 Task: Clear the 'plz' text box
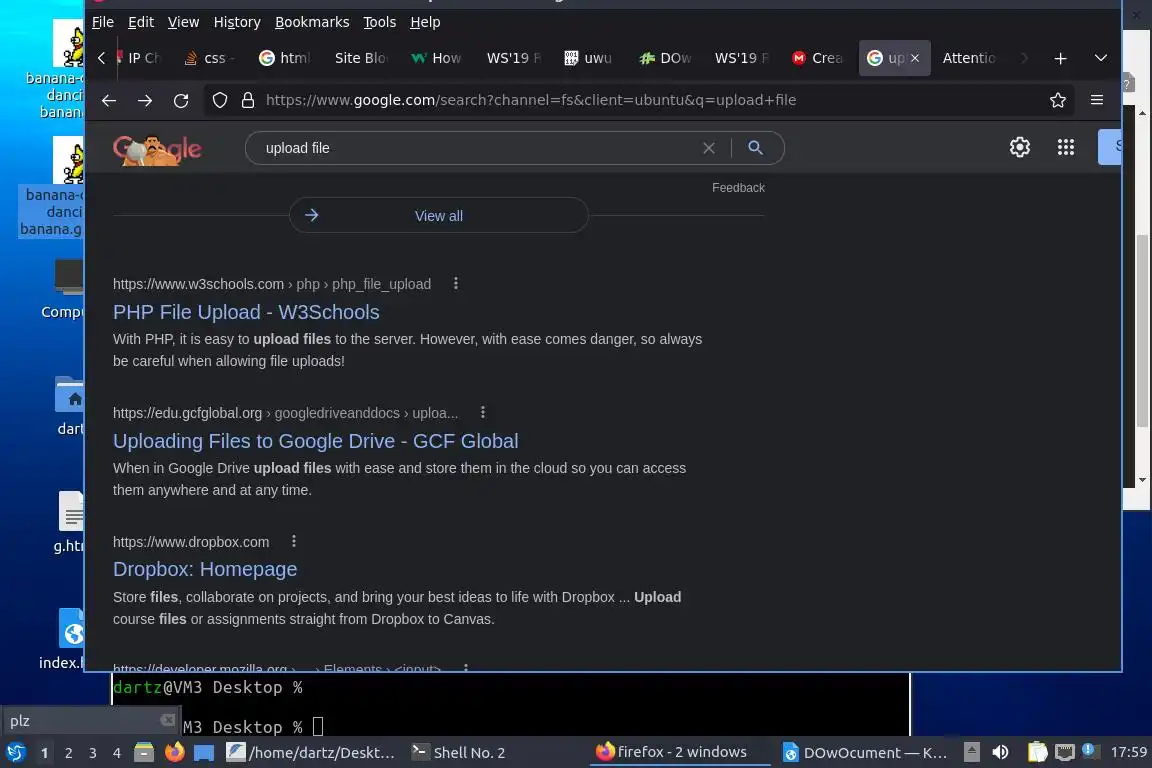pos(168,720)
